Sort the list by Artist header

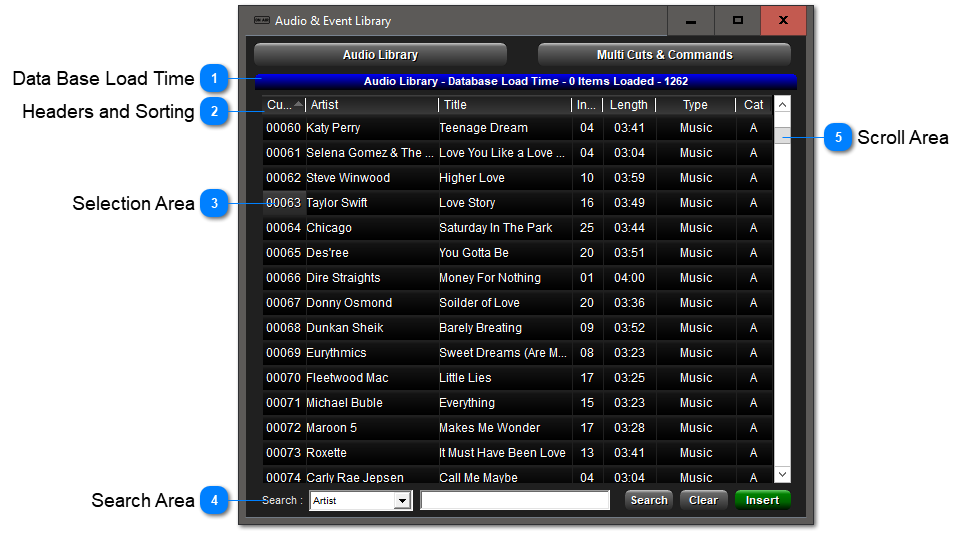(x=372, y=105)
